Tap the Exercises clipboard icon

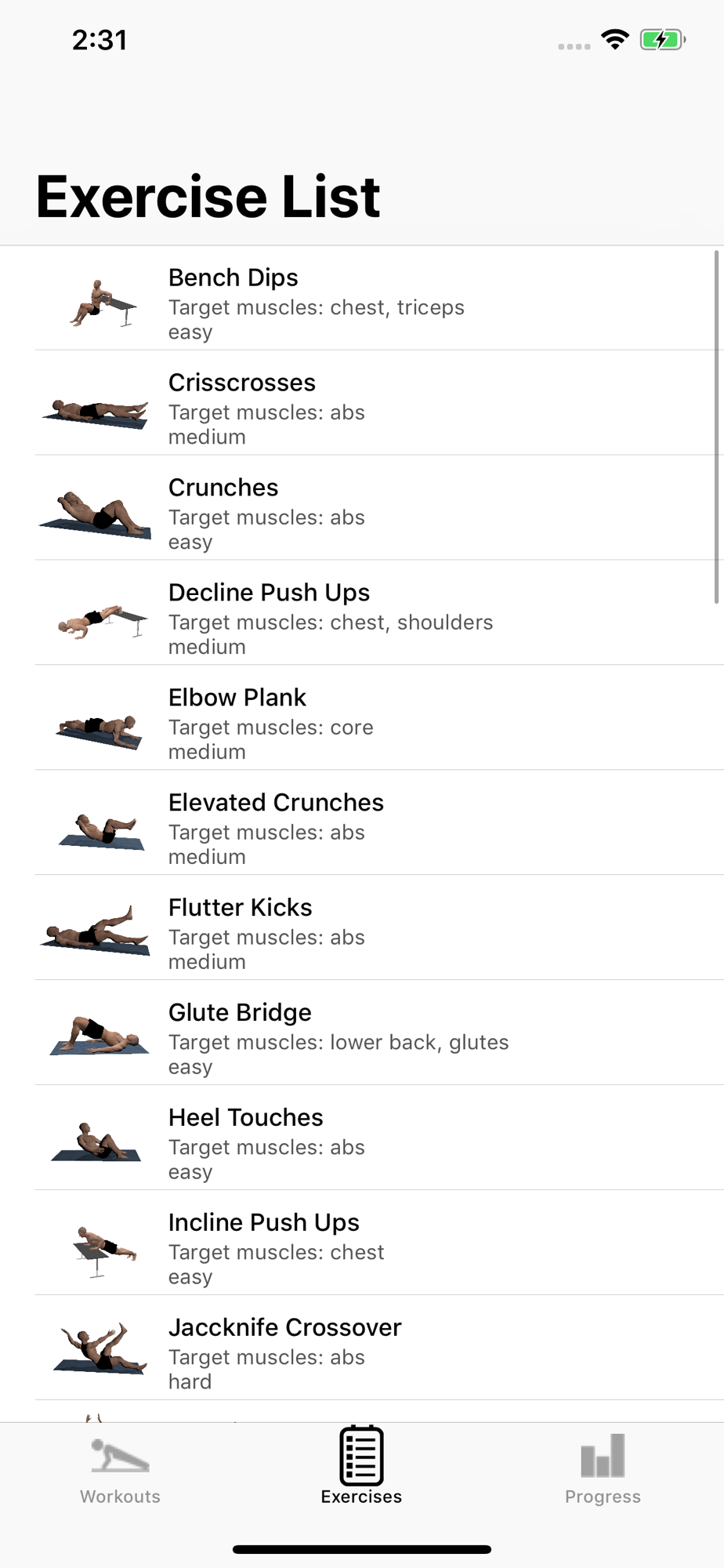coord(361,1455)
